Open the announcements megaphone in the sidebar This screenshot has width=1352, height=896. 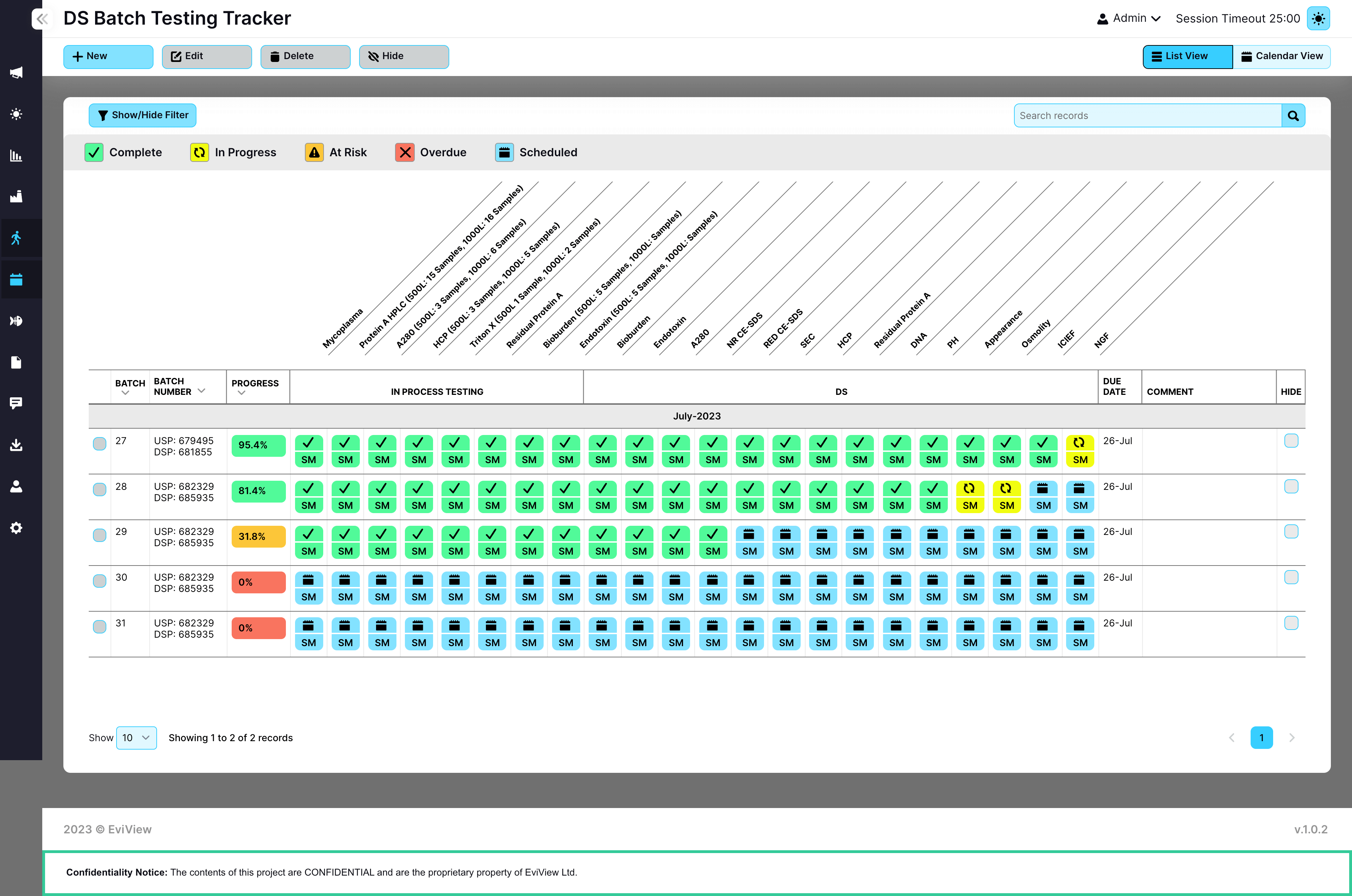[16, 72]
